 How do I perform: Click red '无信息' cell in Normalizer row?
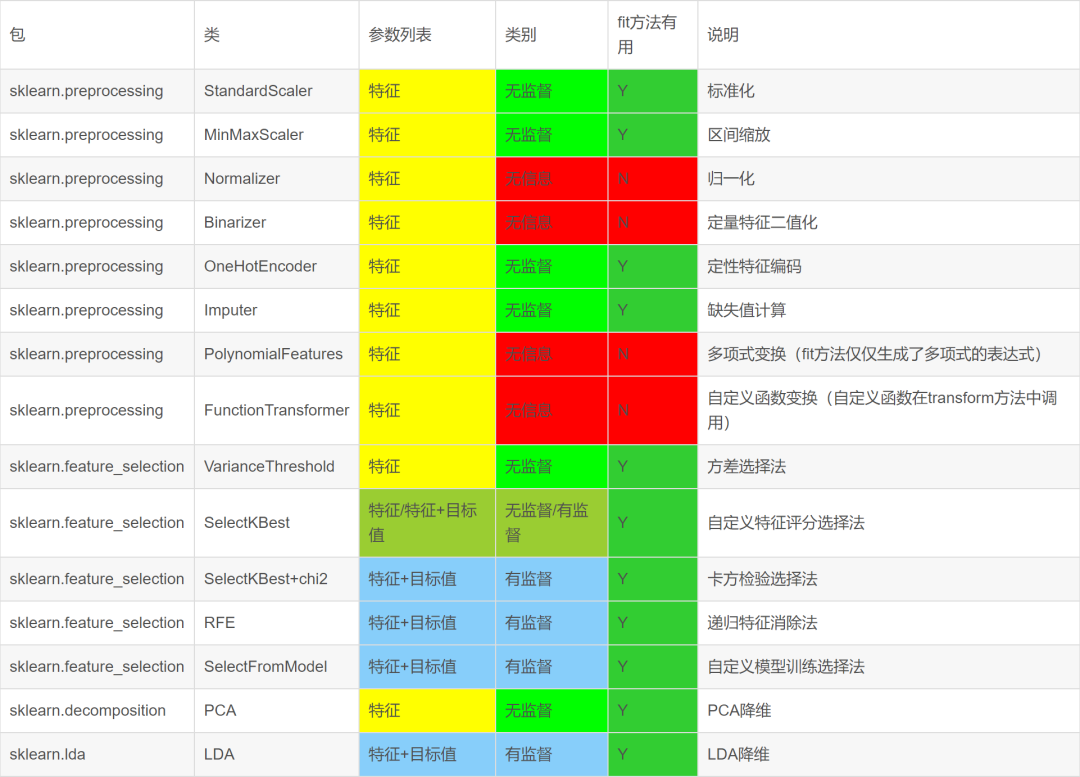tap(552, 178)
